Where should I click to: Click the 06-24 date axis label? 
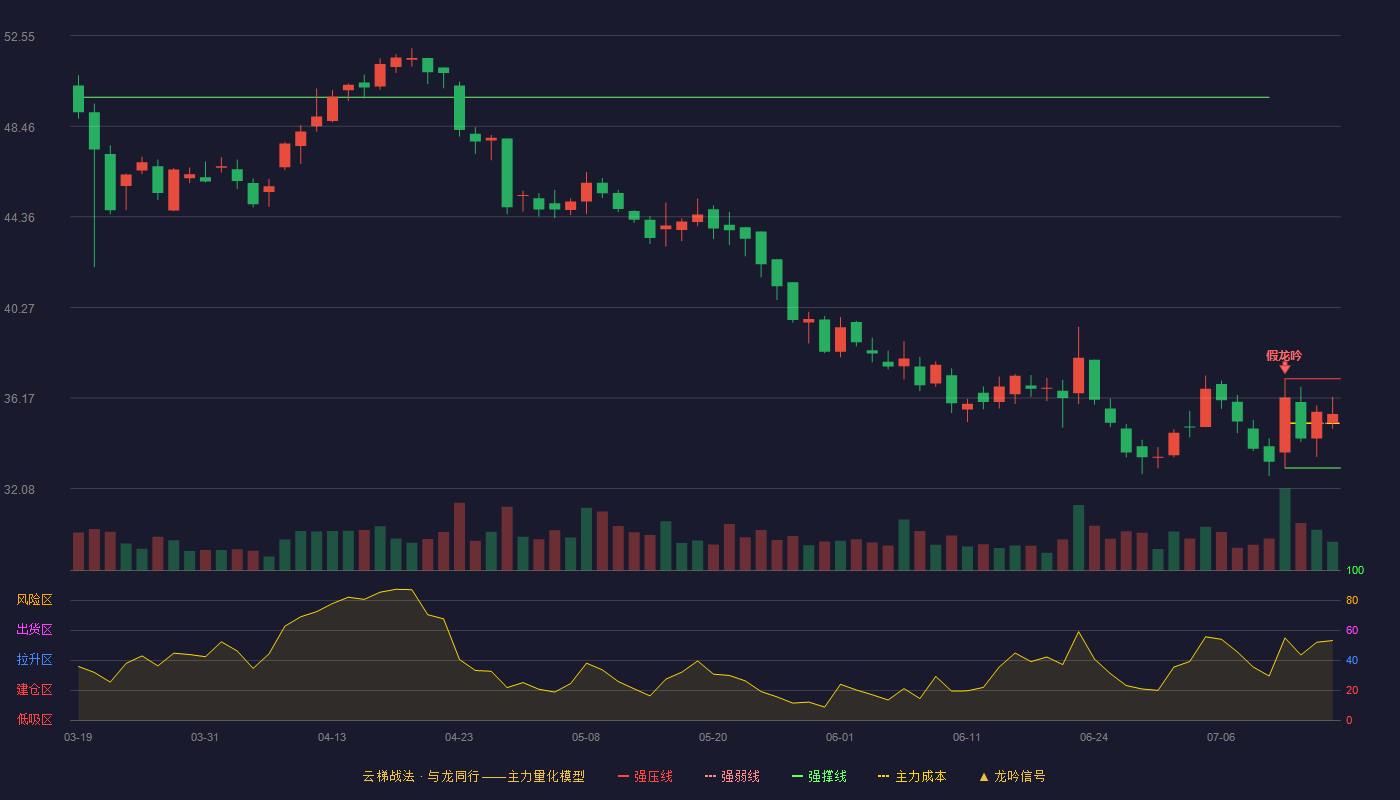tap(1094, 737)
